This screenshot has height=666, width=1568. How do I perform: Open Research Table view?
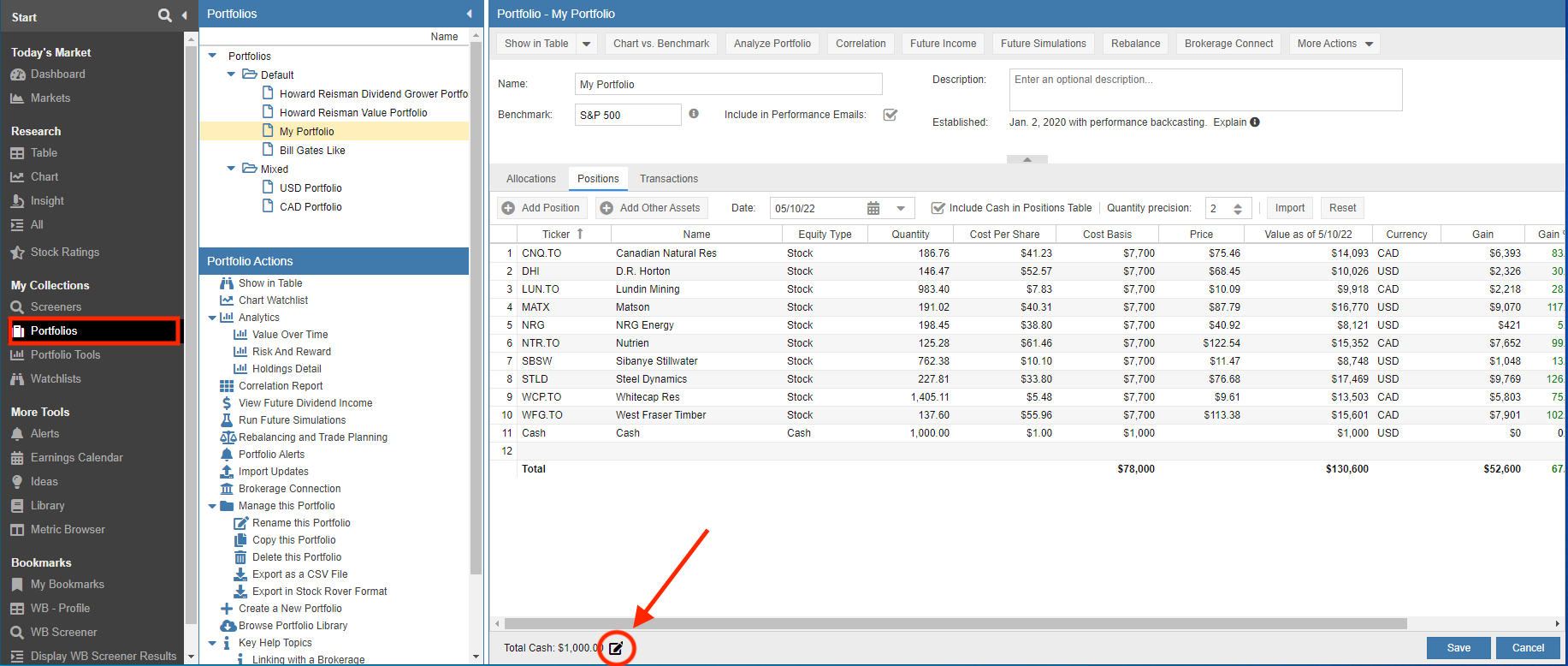tap(34, 153)
